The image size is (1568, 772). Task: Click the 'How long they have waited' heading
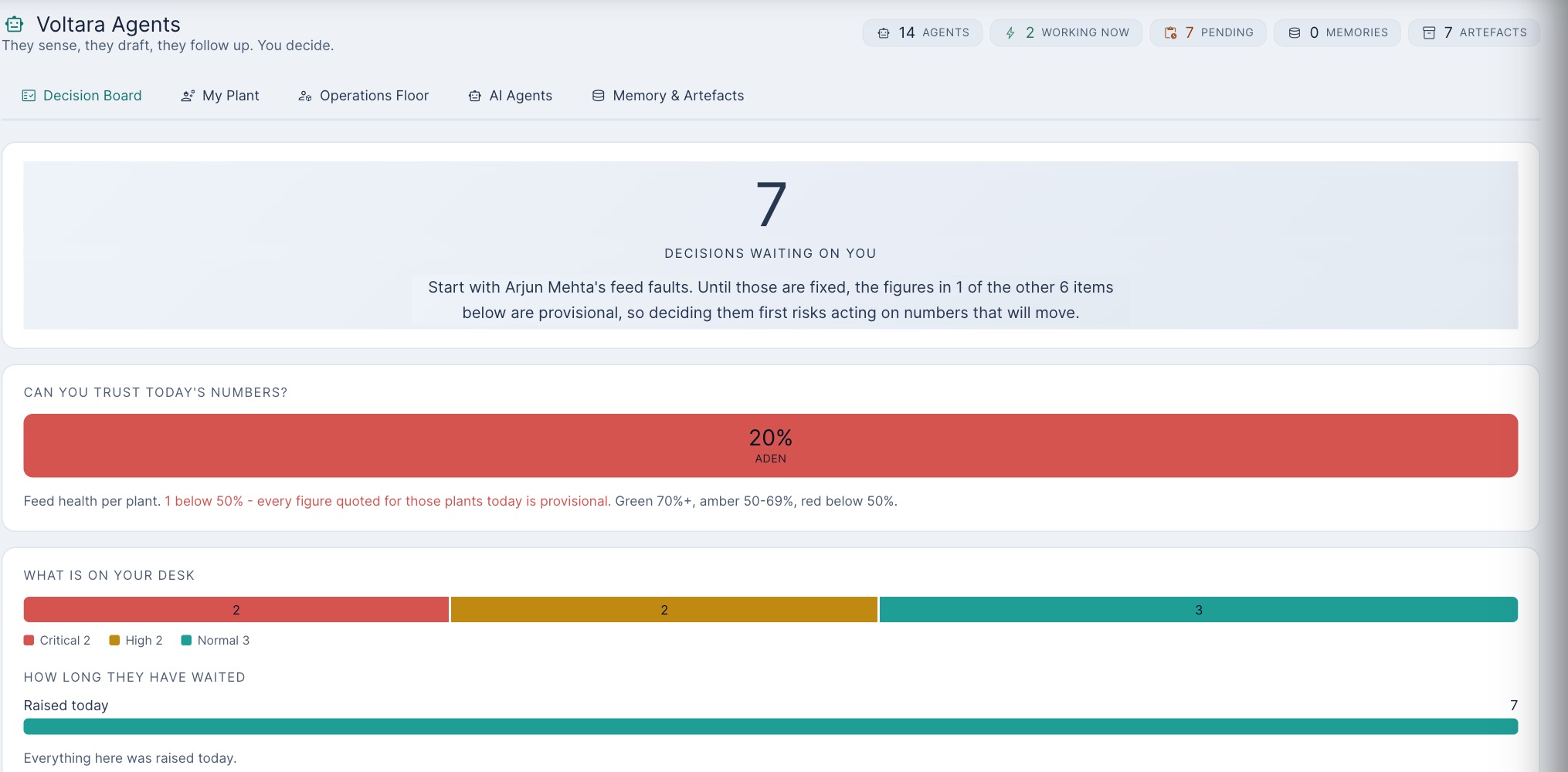click(135, 677)
